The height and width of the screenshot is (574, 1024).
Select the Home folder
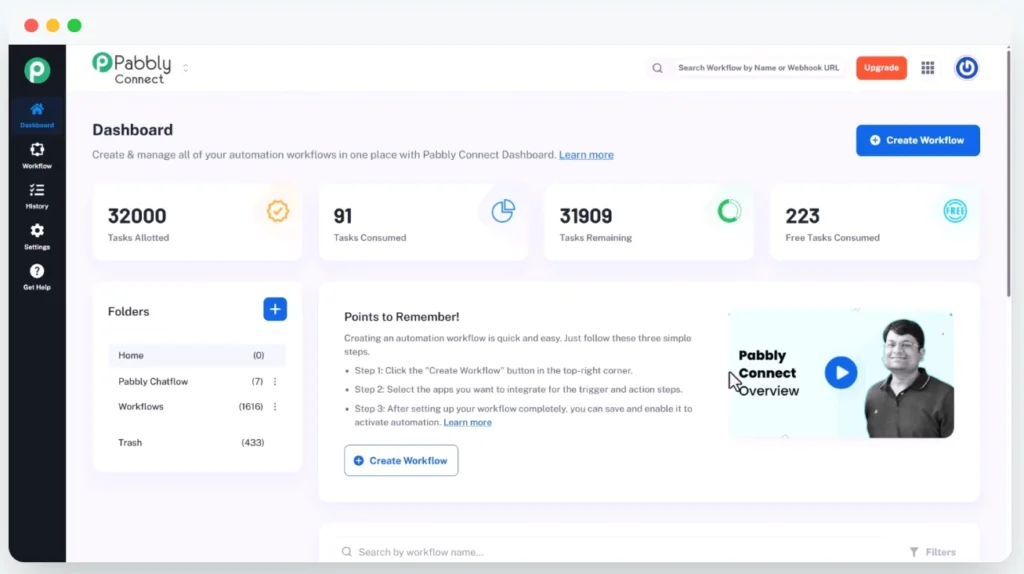[x=197, y=355]
